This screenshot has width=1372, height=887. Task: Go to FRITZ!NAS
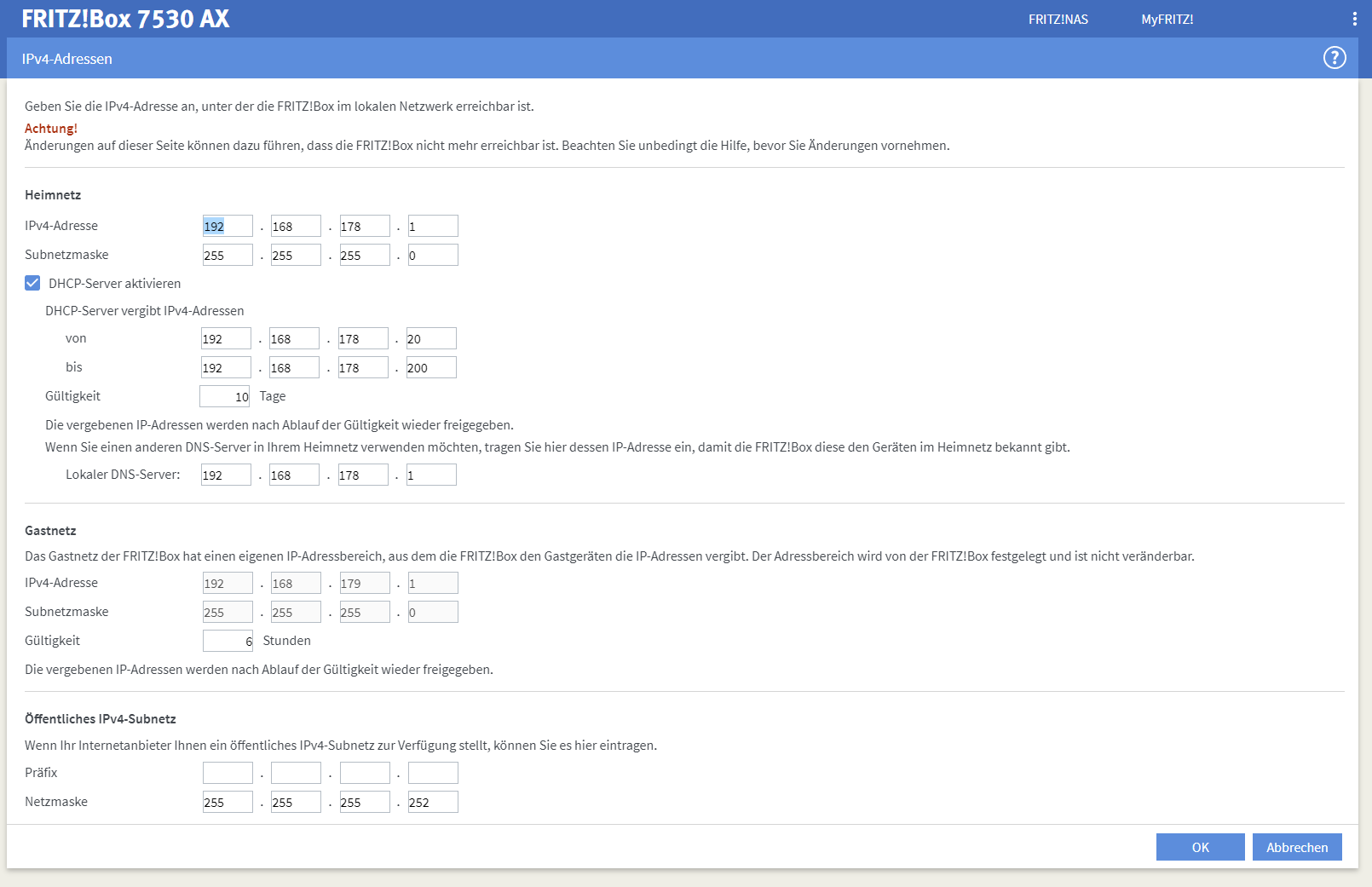click(1058, 20)
